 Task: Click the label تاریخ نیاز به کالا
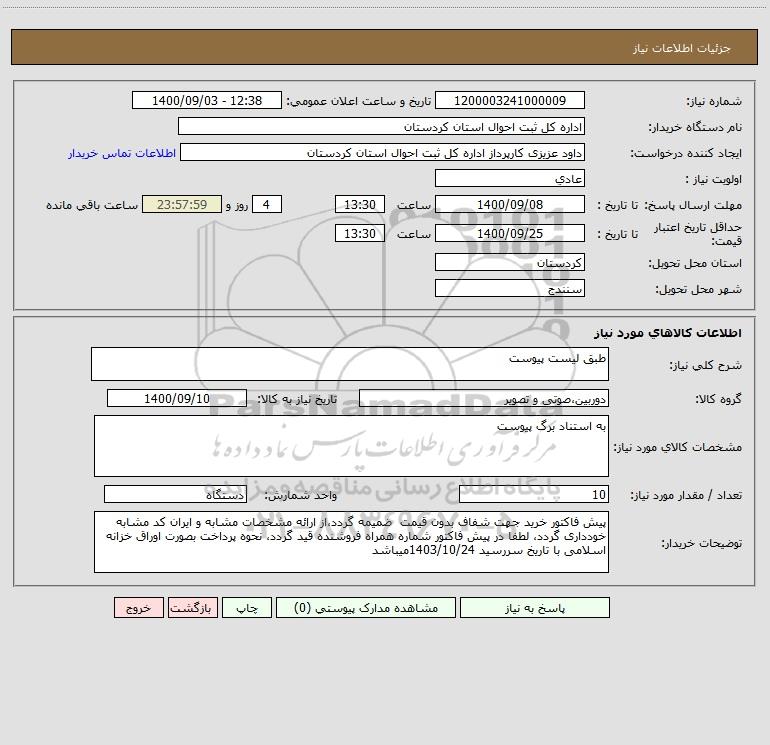(297, 399)
